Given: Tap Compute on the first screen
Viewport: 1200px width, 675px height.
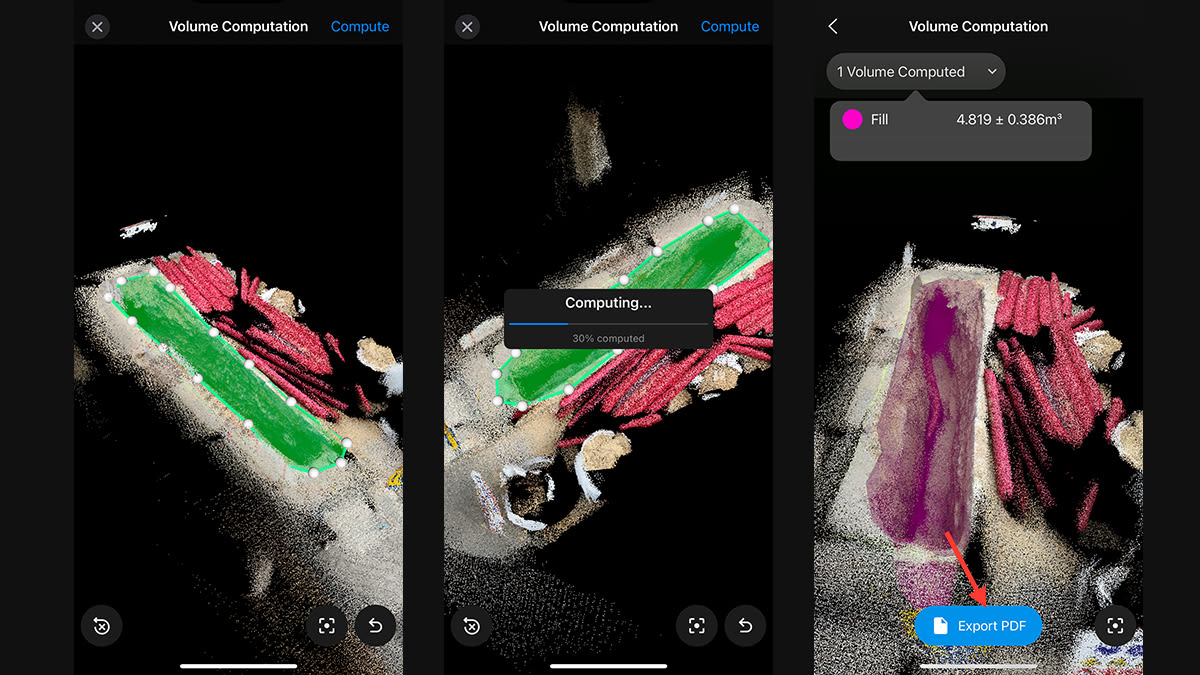Looking at the screenshot, I should click(x=360, y=26).
